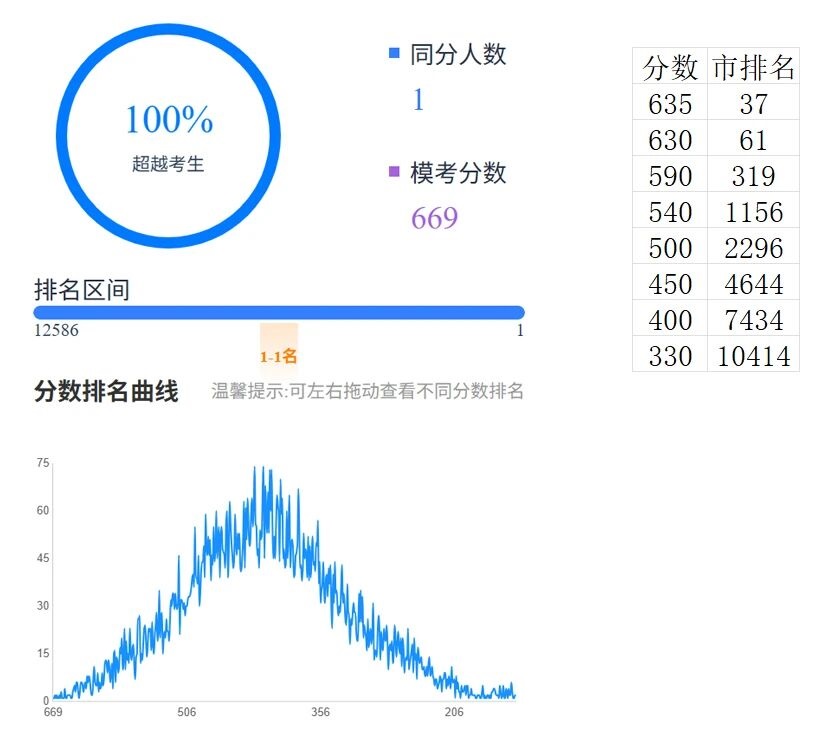Image resolution: width=832 pixels, height=733 pixels.
Task: Select the orange 1-1名 rank marker
Action: point(279,356)
